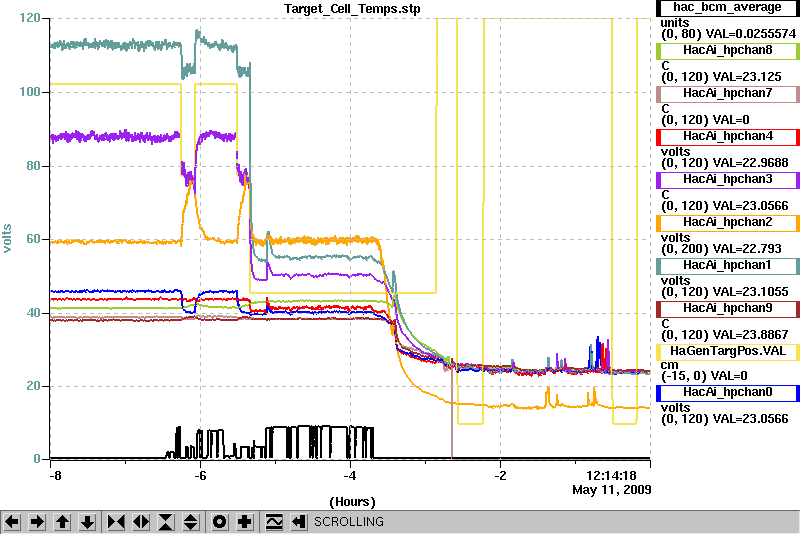Pan the plot right with the right arrow
800x534 pixels.
(37, 522)
